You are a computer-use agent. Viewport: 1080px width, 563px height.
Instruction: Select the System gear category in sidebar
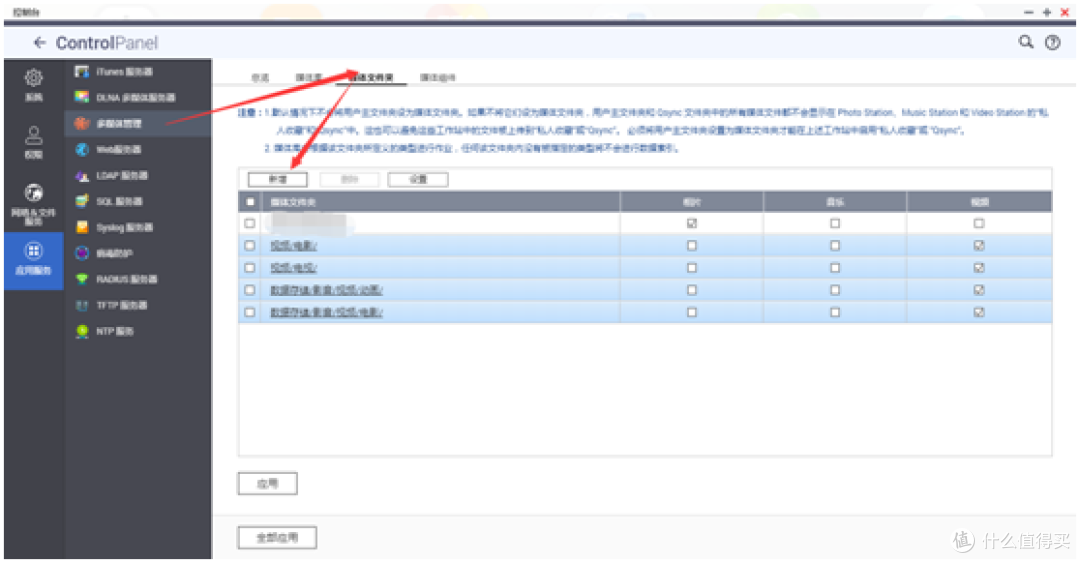(33, 83)
